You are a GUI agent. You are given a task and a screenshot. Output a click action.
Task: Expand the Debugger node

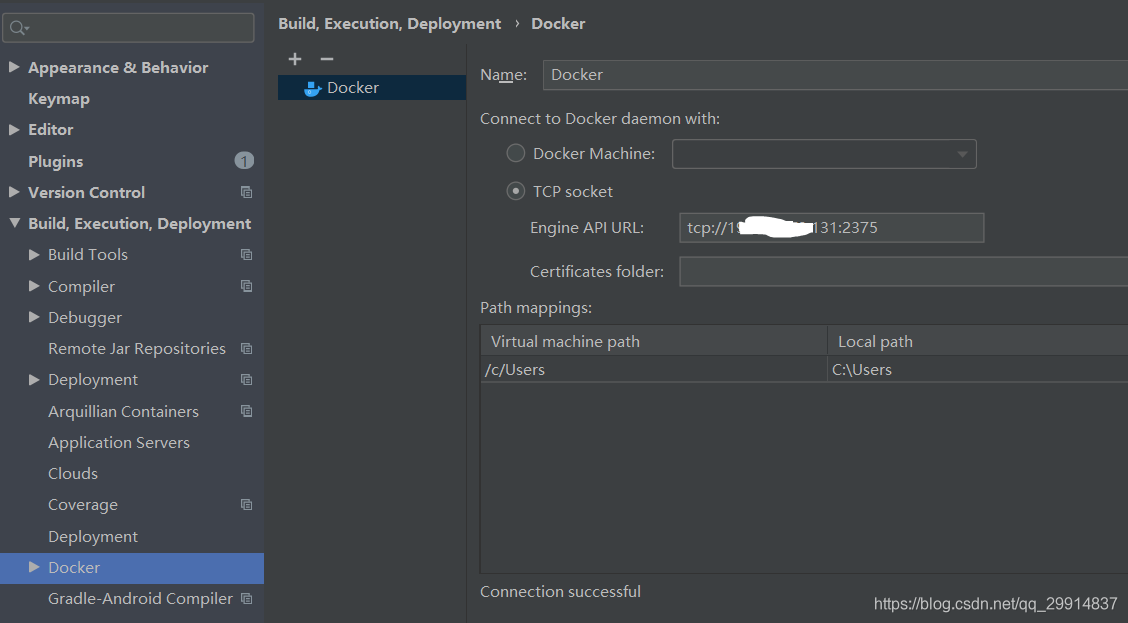pyautogui.click(x=34, y=317)
